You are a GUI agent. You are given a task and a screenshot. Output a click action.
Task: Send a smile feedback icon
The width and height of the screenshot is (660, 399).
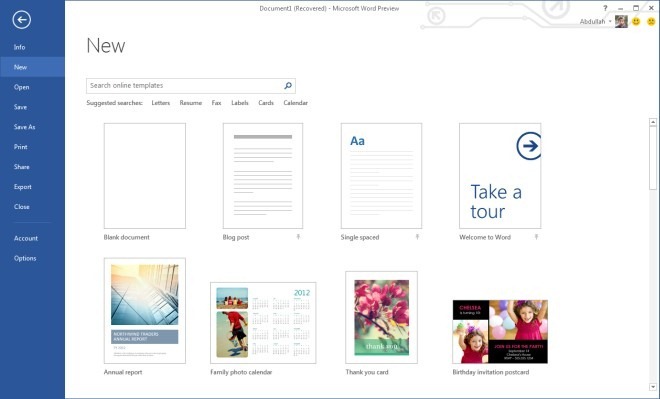(x=636, y=21)
